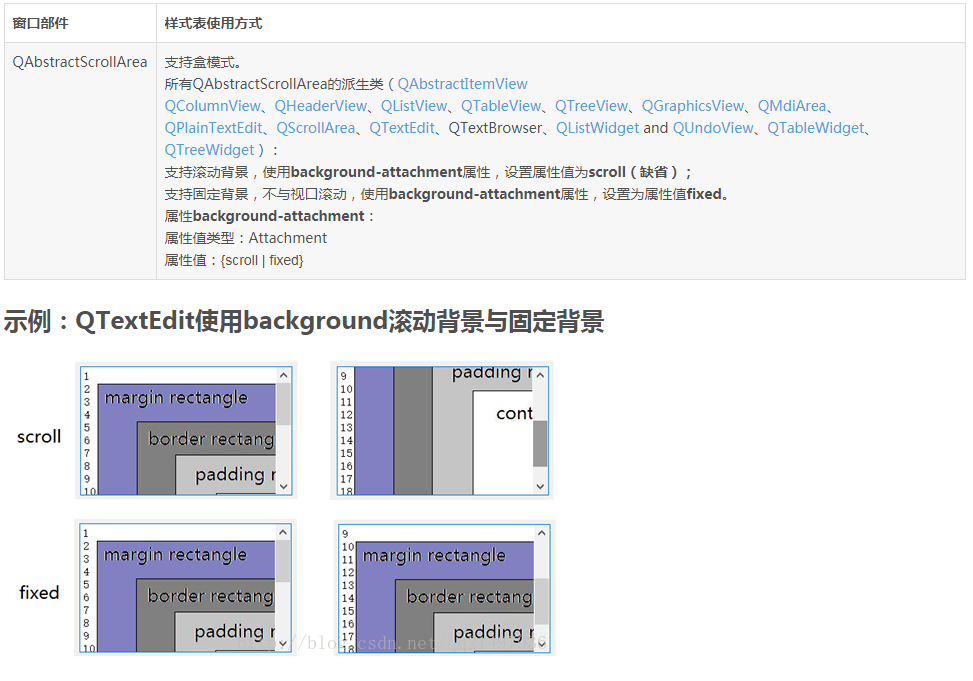Click down arrow in scrolled scroll example (line 9)
The width and height of the screenshot is (973, 681).
coord(540,487)
